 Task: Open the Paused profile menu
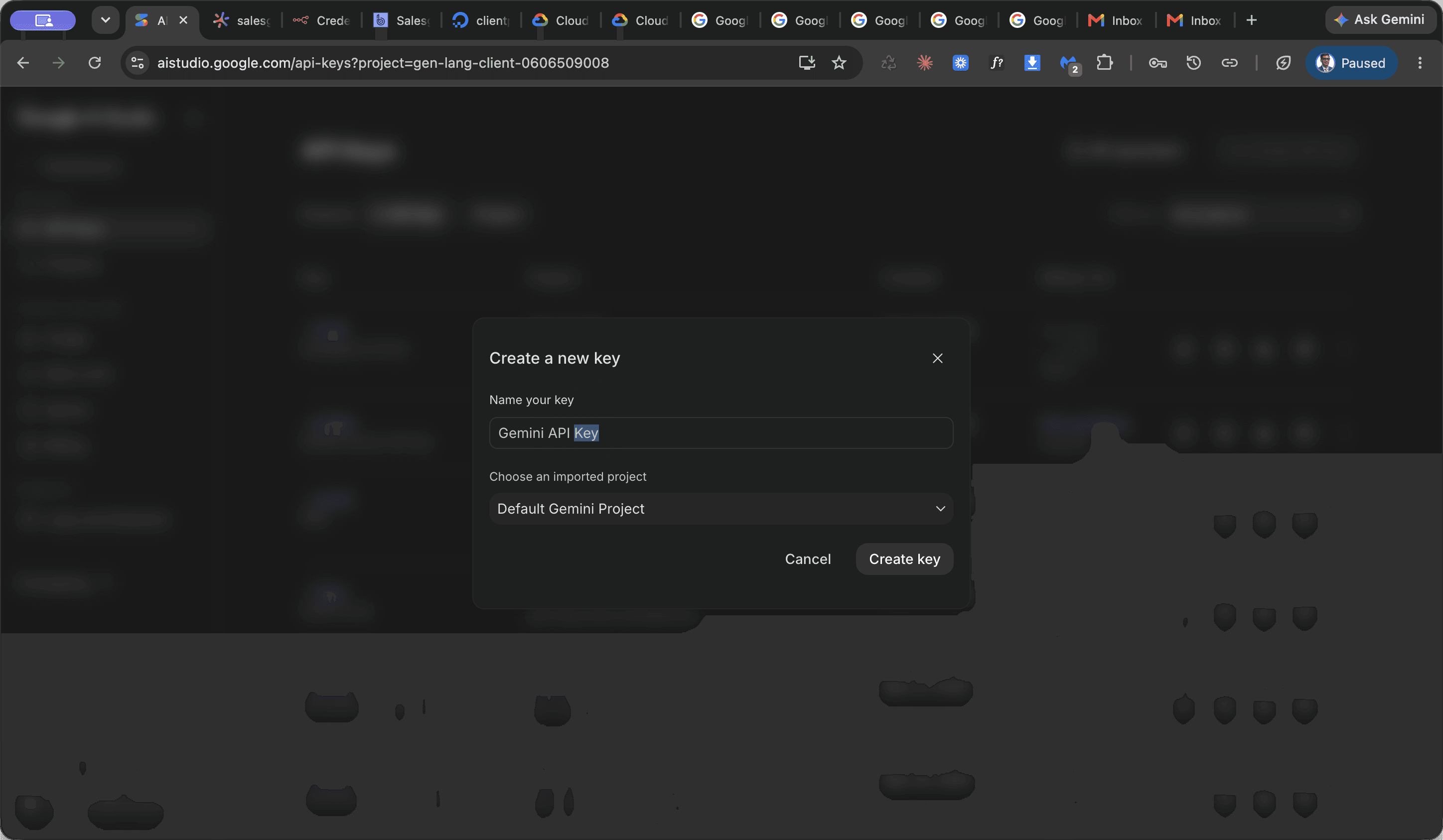coord(1351,63)
